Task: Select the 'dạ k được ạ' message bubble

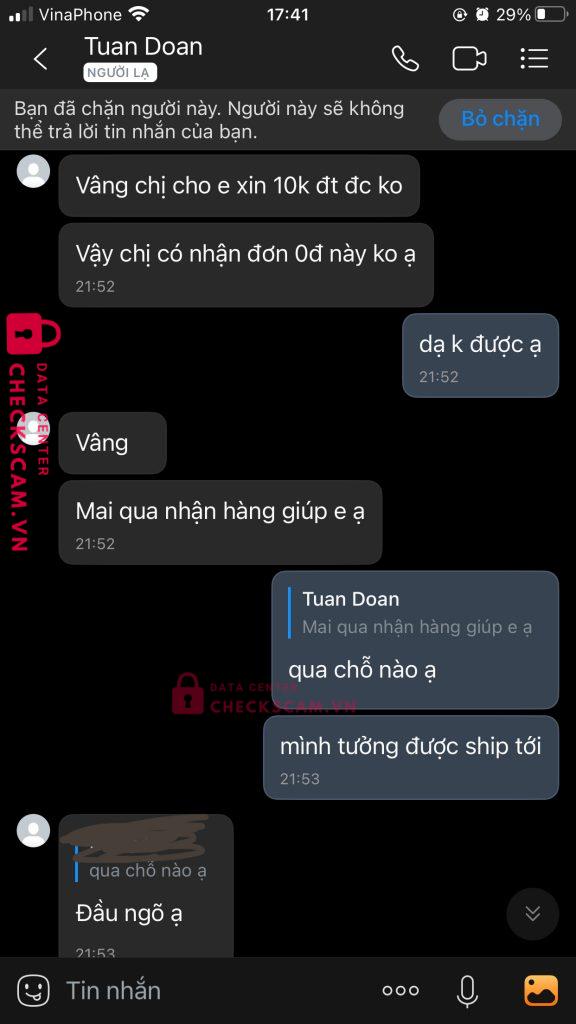Action: click(x=480, y=355)
